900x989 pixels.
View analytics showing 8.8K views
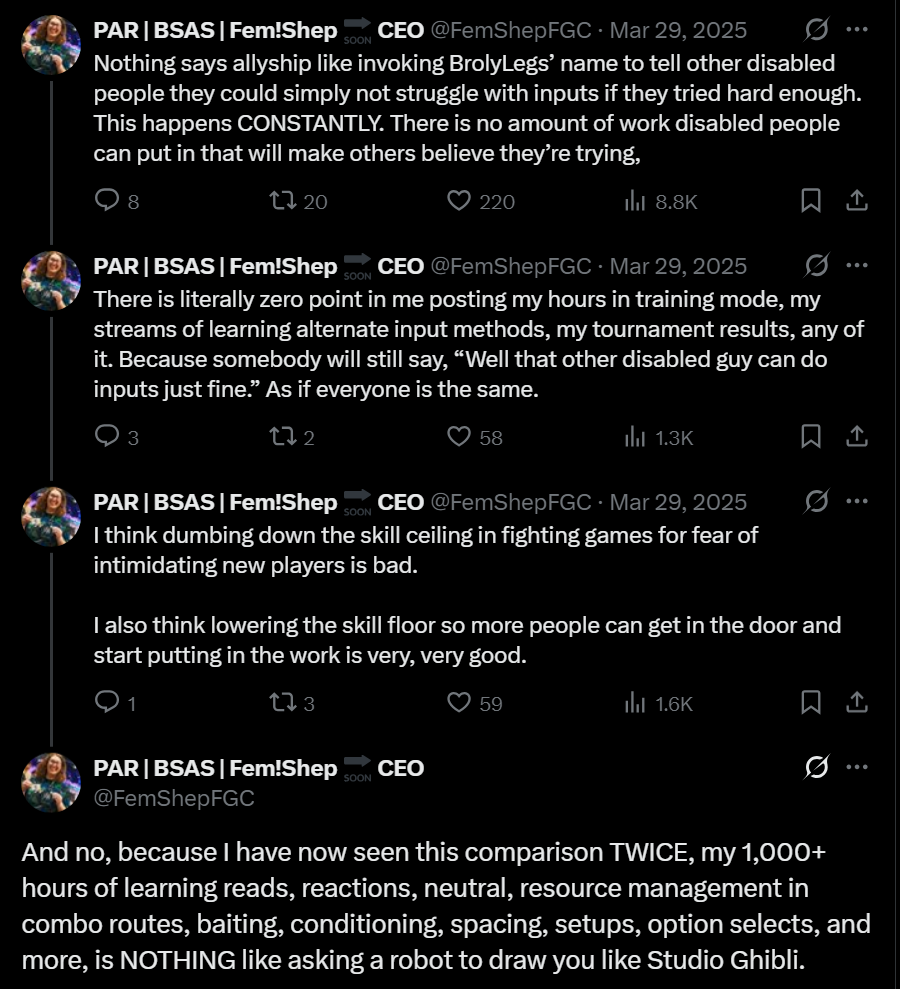pos(635,201)
